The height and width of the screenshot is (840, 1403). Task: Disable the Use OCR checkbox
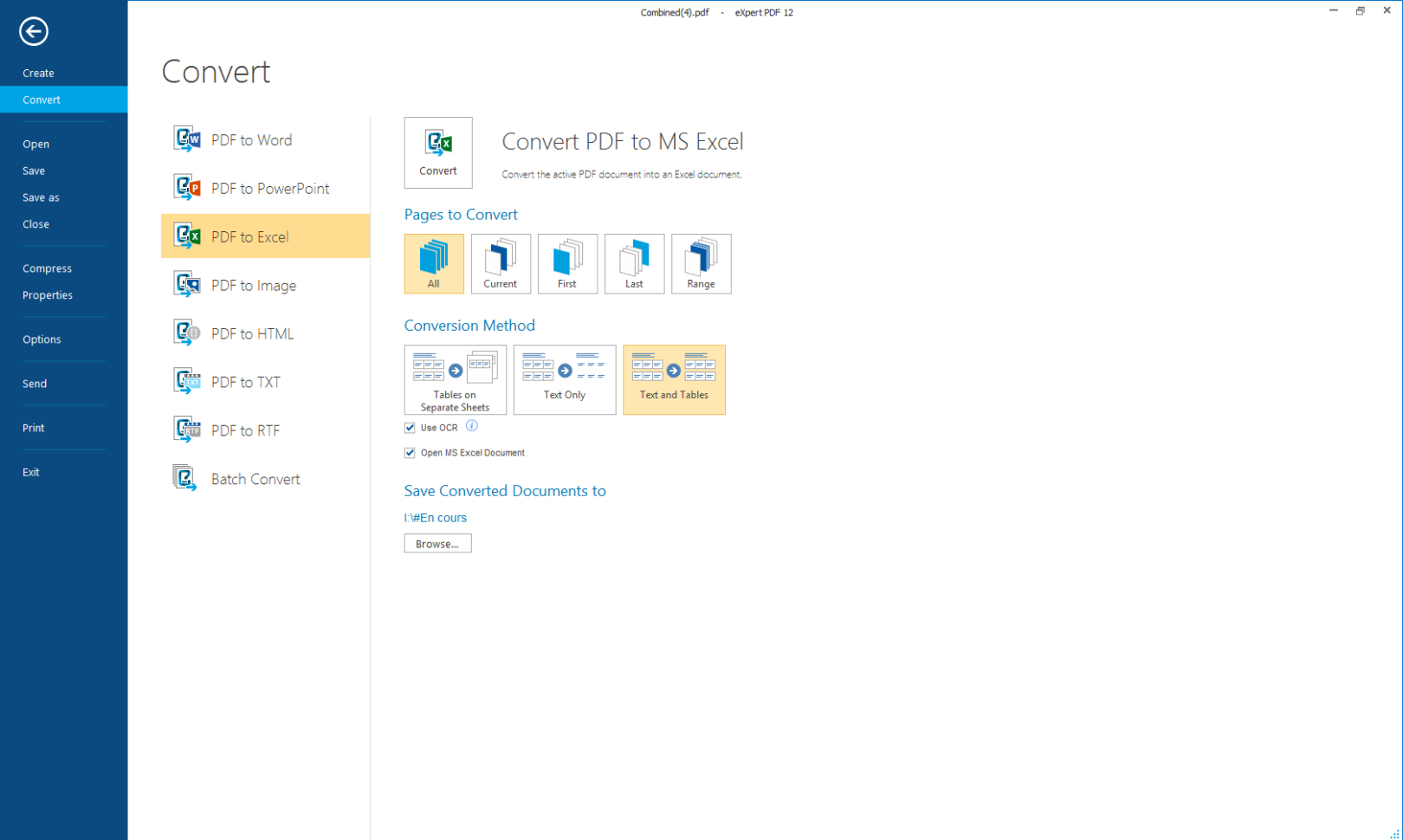[x=409, y=427]
